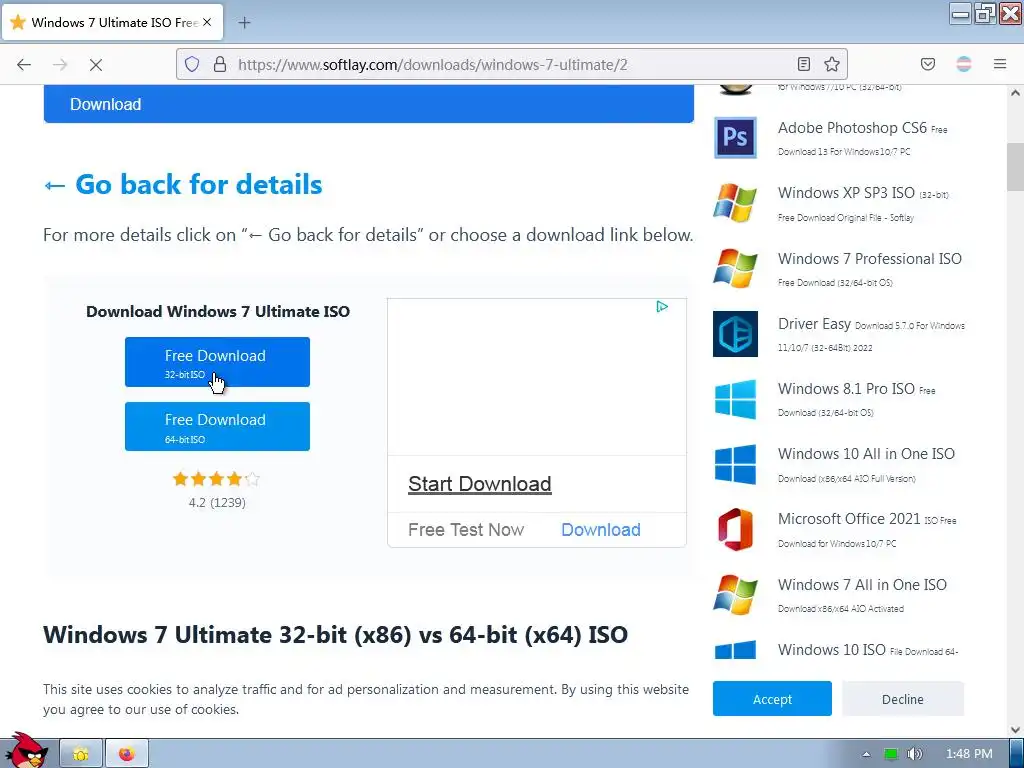Stop page loading with the X button
The height and width of the screenshot is (768, 1024).
tap(95, 64)
